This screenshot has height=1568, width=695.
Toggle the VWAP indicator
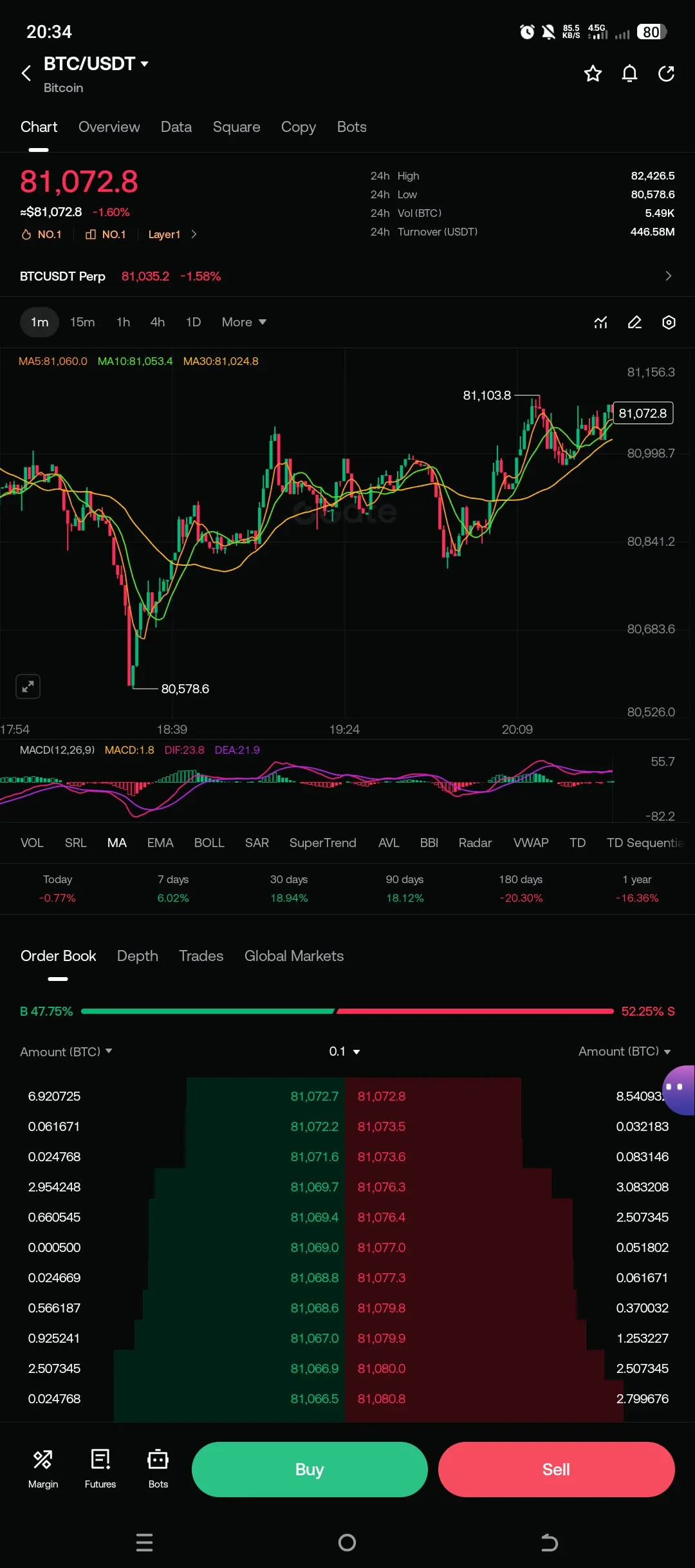click(531, 843)
